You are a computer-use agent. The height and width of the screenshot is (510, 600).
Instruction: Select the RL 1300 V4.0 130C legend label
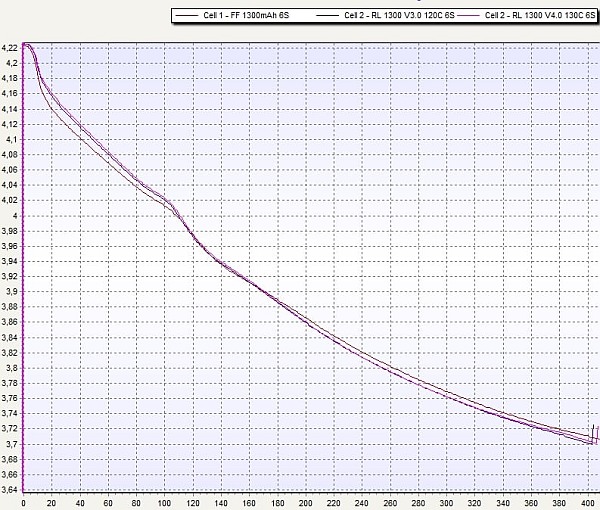[540, 17]
